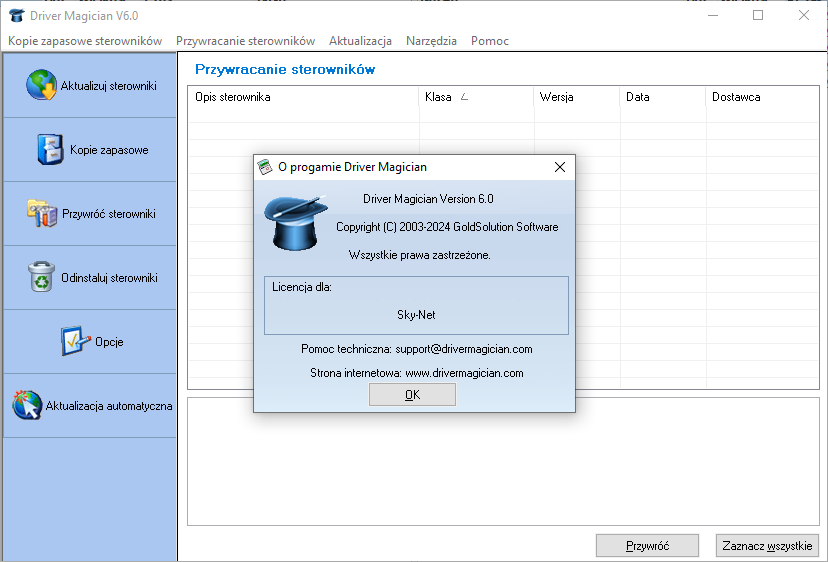Sort by Klasa column header
The width and height of the screenshot is (828, 562).
point(476,97)
